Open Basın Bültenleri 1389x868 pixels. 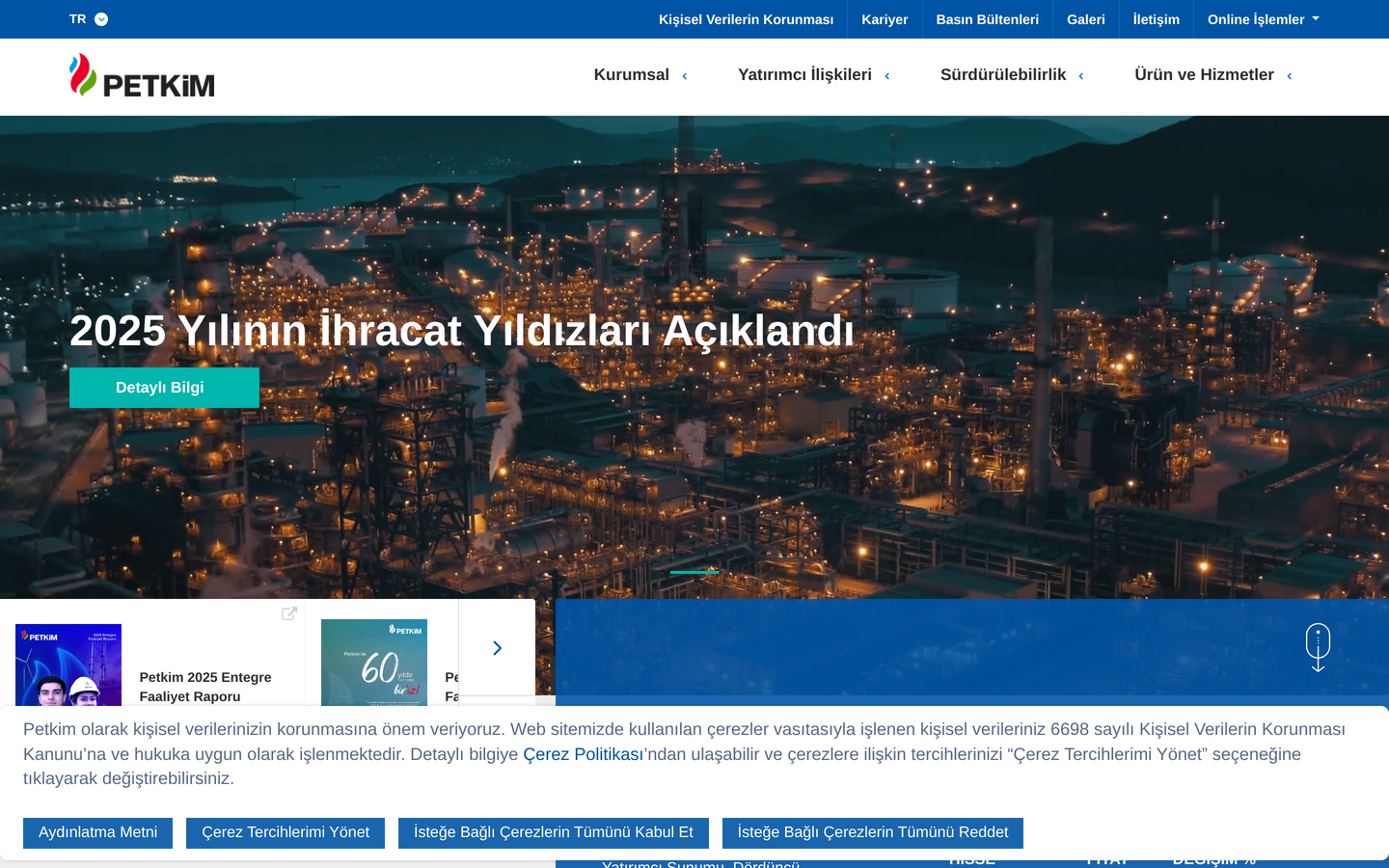pos(988,19)
